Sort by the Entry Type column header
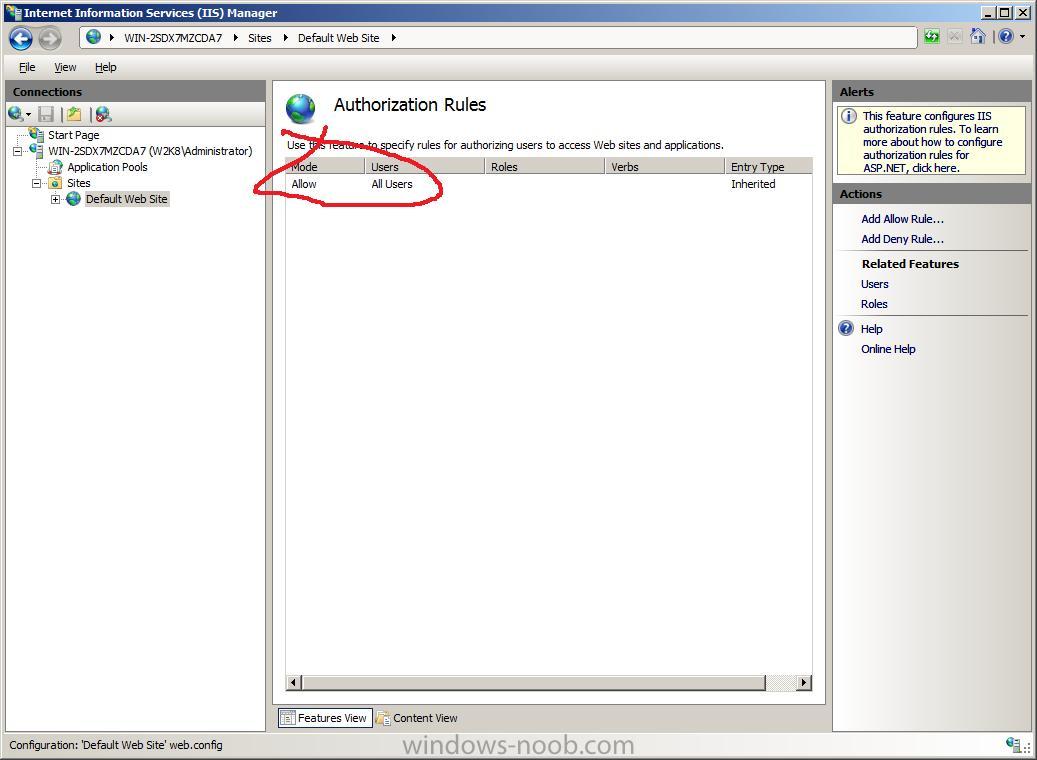Viewport: 1037px width, 760px height. pyautogui.click(x=768, y=167)
